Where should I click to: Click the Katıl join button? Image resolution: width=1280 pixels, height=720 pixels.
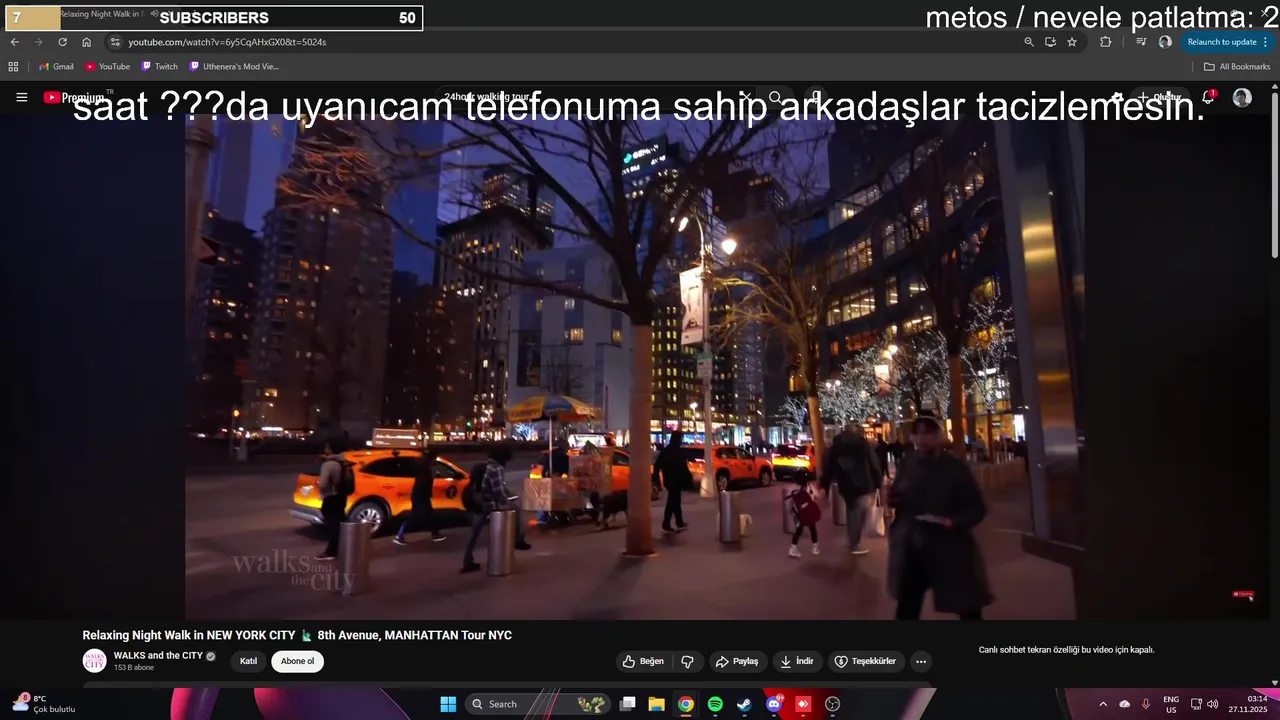248,661
